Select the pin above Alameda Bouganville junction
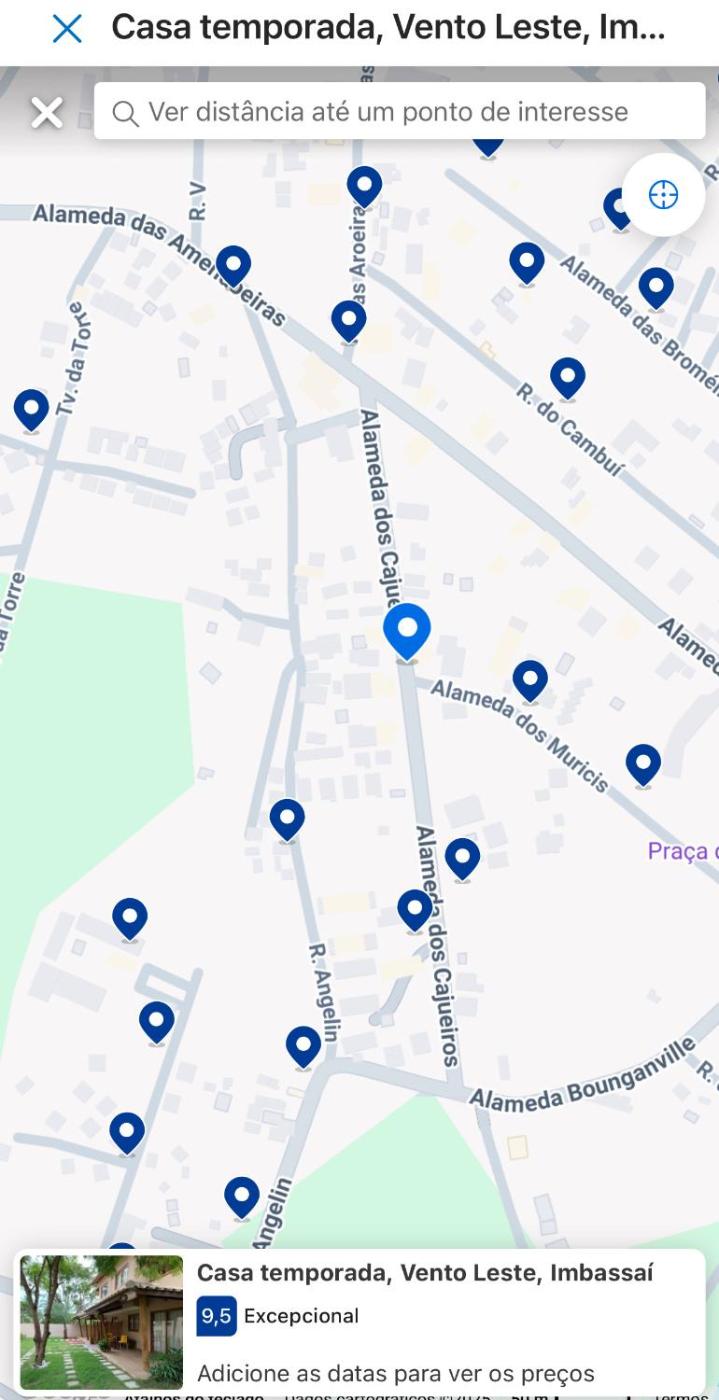Screen dimensions: 719x1400 coord(303,1047)
